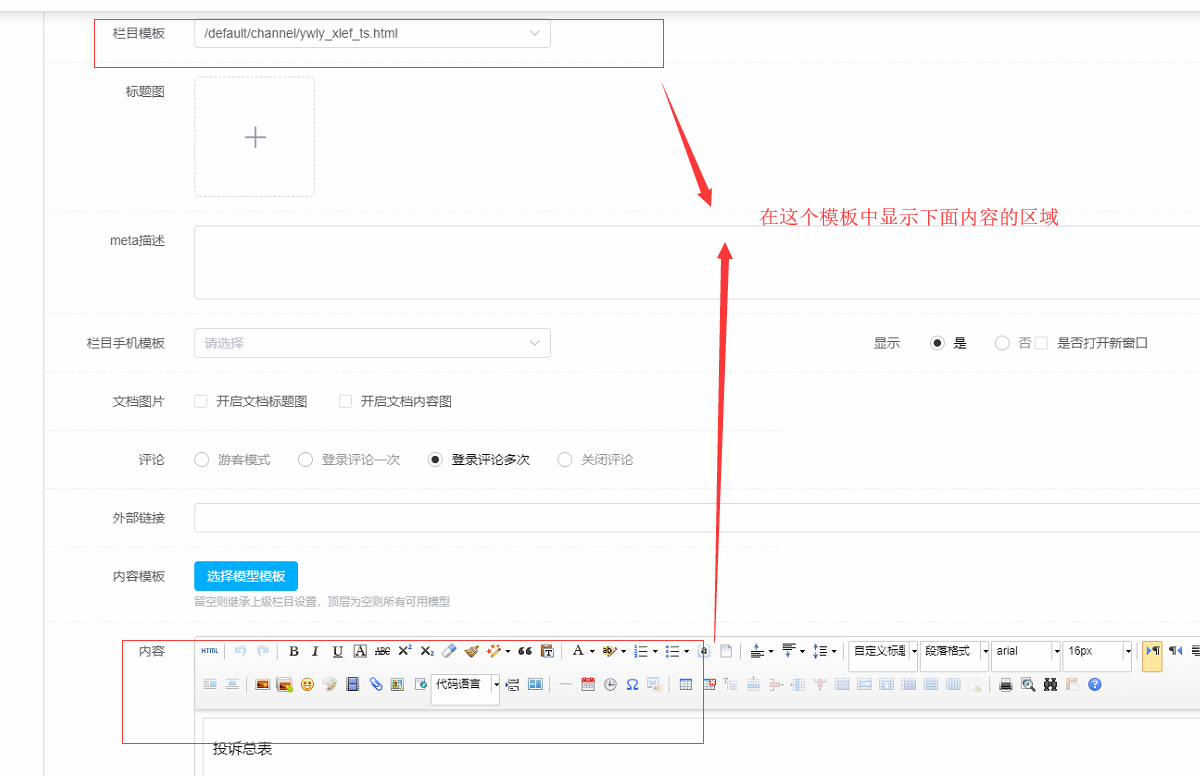The width and height of the screenshot is (1200, 776).
Task: Select 是 for the 显示 option
Action: [937, 343]
